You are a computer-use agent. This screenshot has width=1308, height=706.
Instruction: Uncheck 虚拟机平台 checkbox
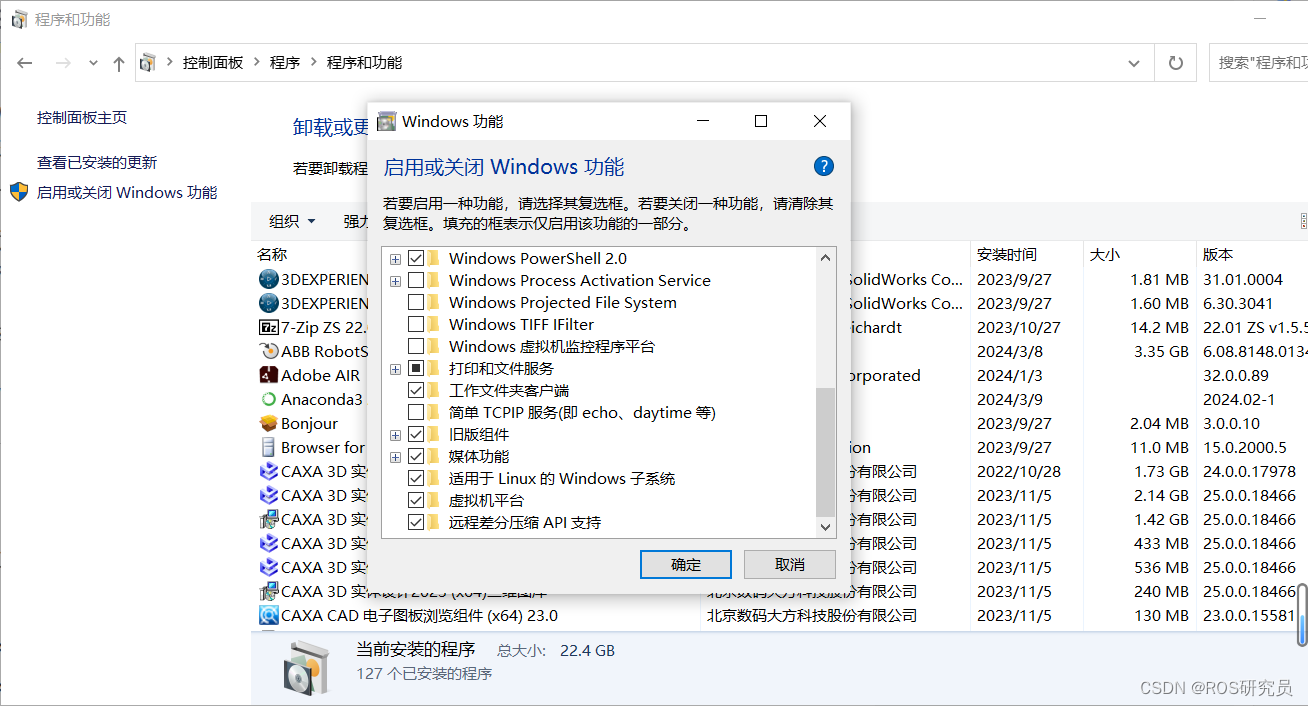(x=416, y=500)
